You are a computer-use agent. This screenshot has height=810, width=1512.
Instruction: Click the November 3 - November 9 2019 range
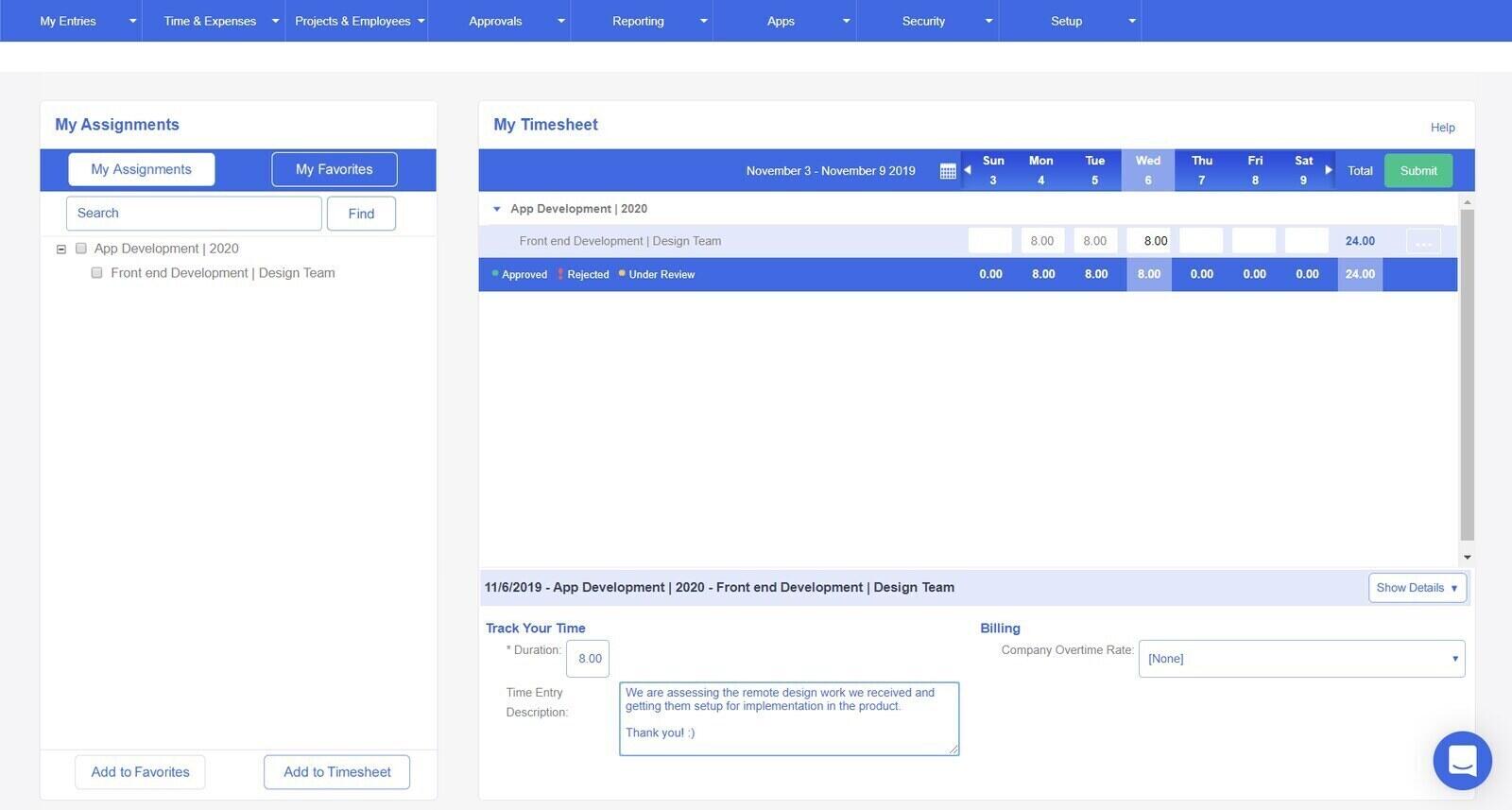click(831, 171)
